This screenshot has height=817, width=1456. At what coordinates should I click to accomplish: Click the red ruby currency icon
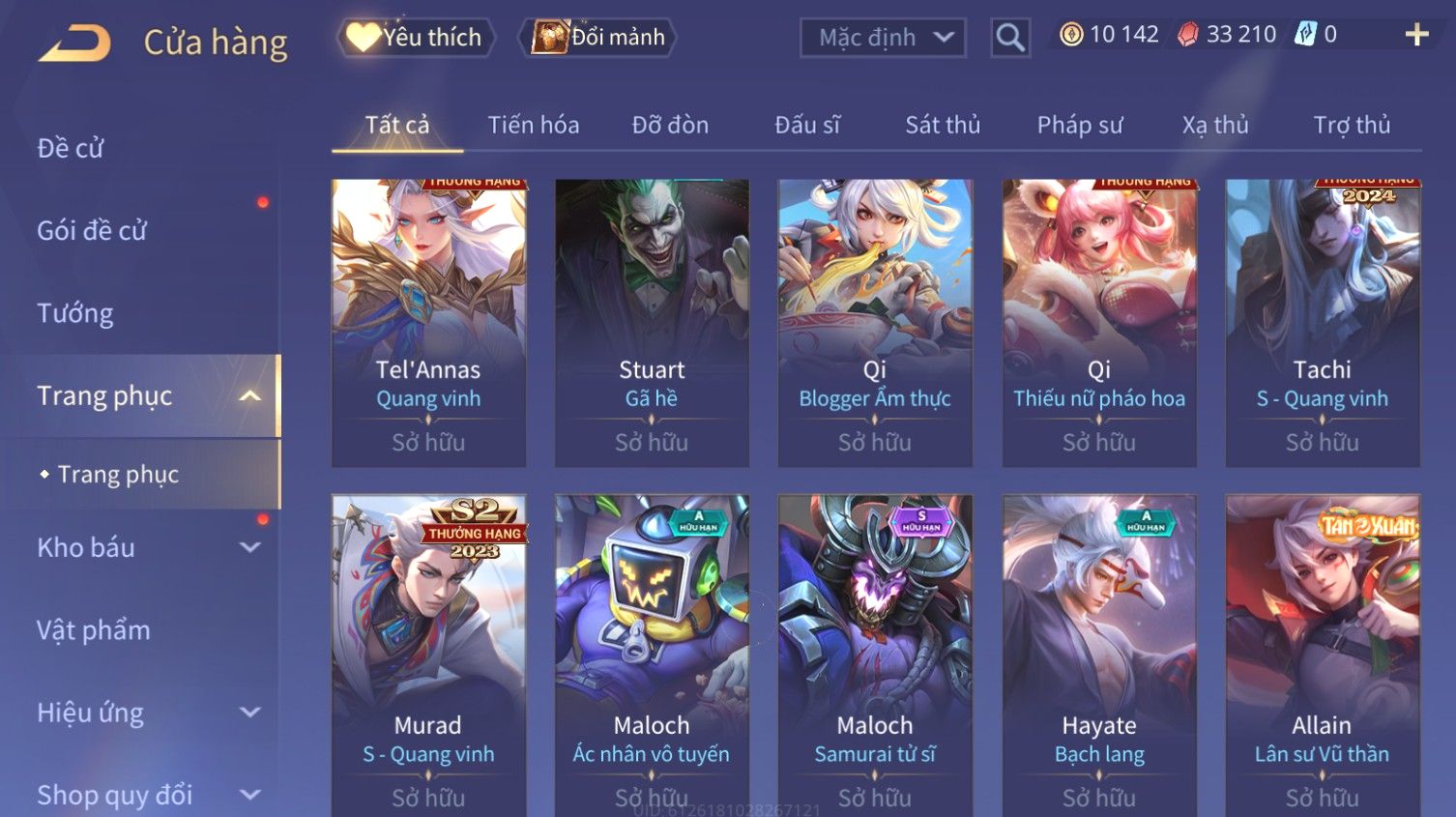coord(1188,35)
